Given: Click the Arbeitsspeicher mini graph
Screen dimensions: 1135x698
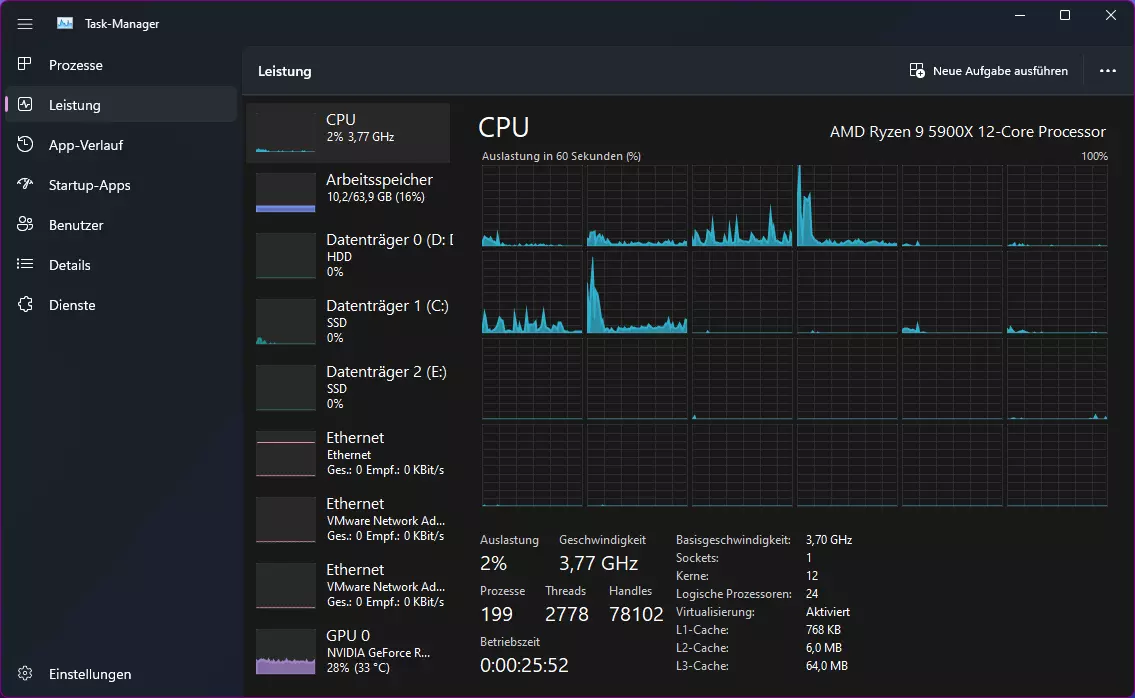Looking at the screenshot, I should (x=285, y=192).
